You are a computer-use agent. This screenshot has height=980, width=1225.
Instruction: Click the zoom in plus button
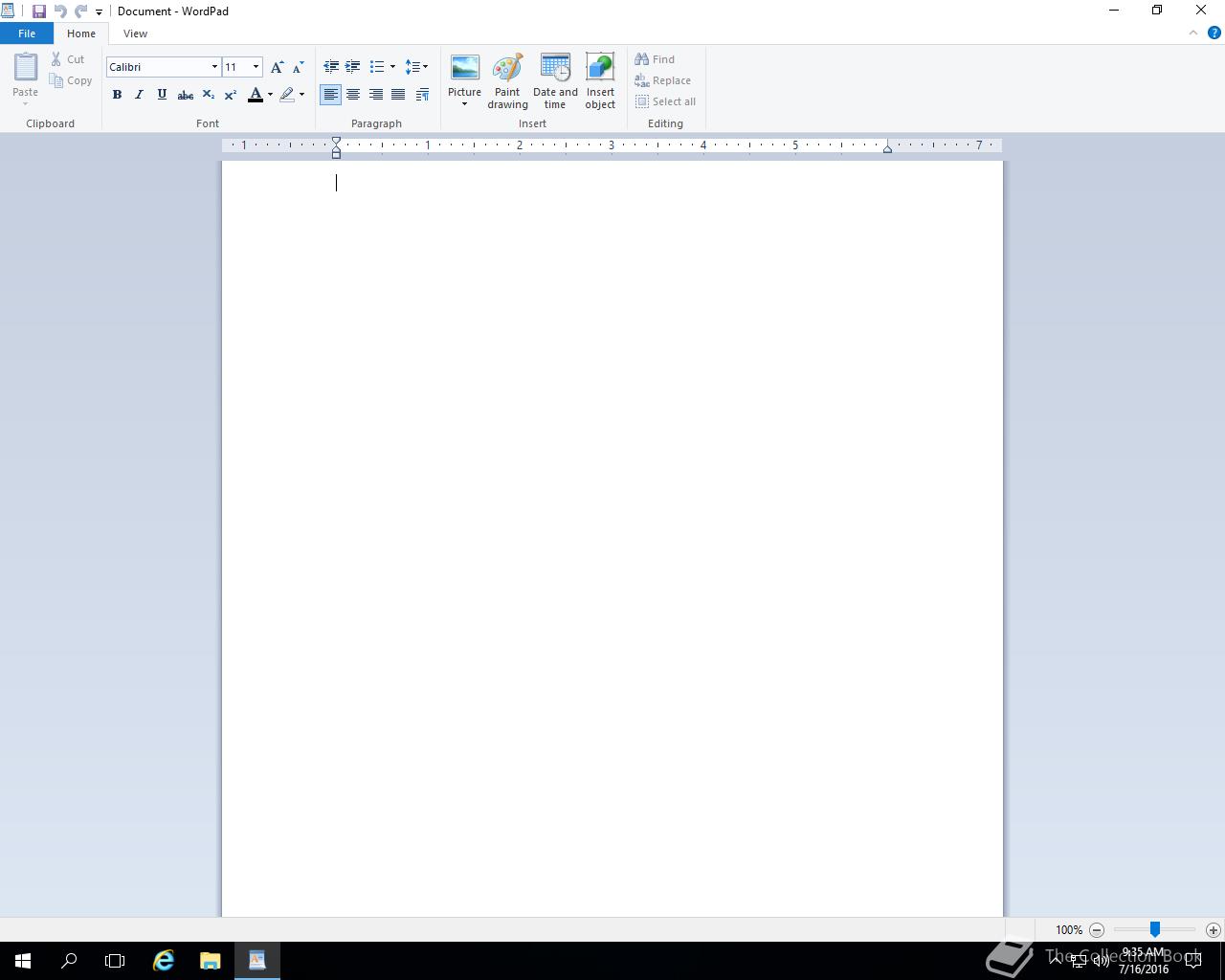pyautogui.click(x=1214, y=929)
